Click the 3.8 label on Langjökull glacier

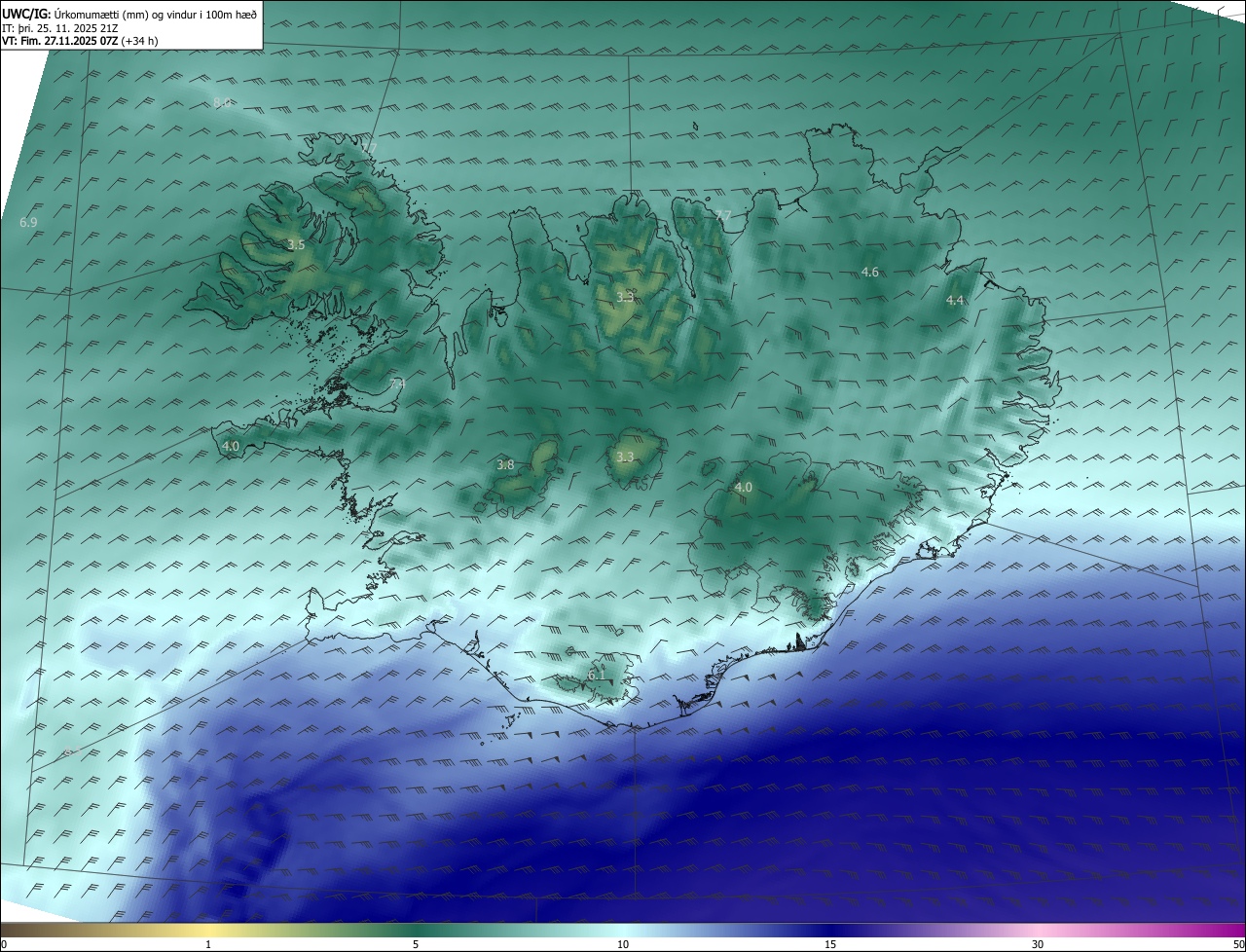[x=505, y=465]
